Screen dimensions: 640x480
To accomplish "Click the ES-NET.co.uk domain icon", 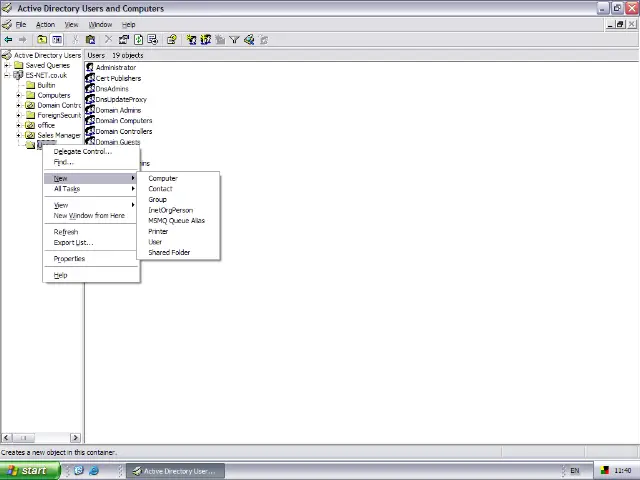I will 18,75.
